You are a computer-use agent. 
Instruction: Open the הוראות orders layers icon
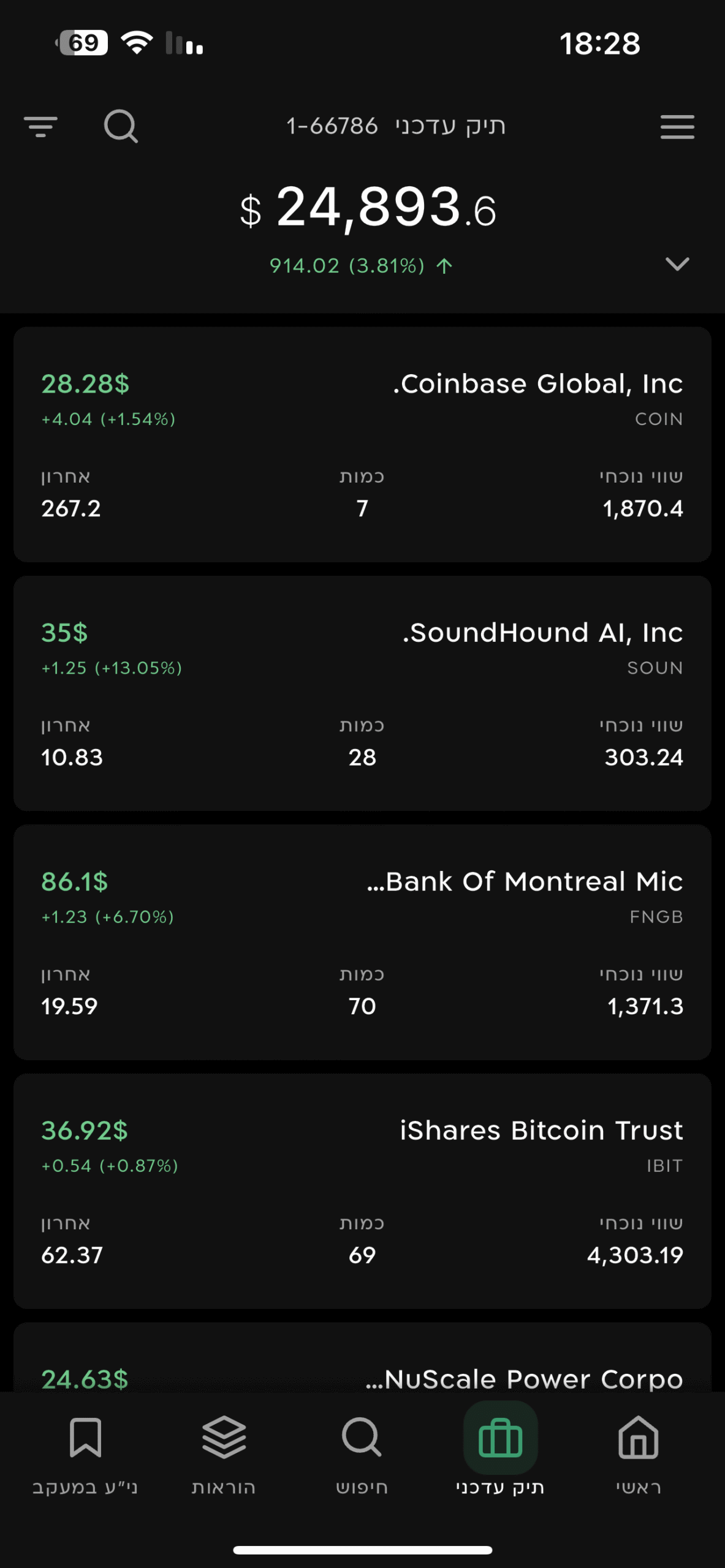(224, 1455)
